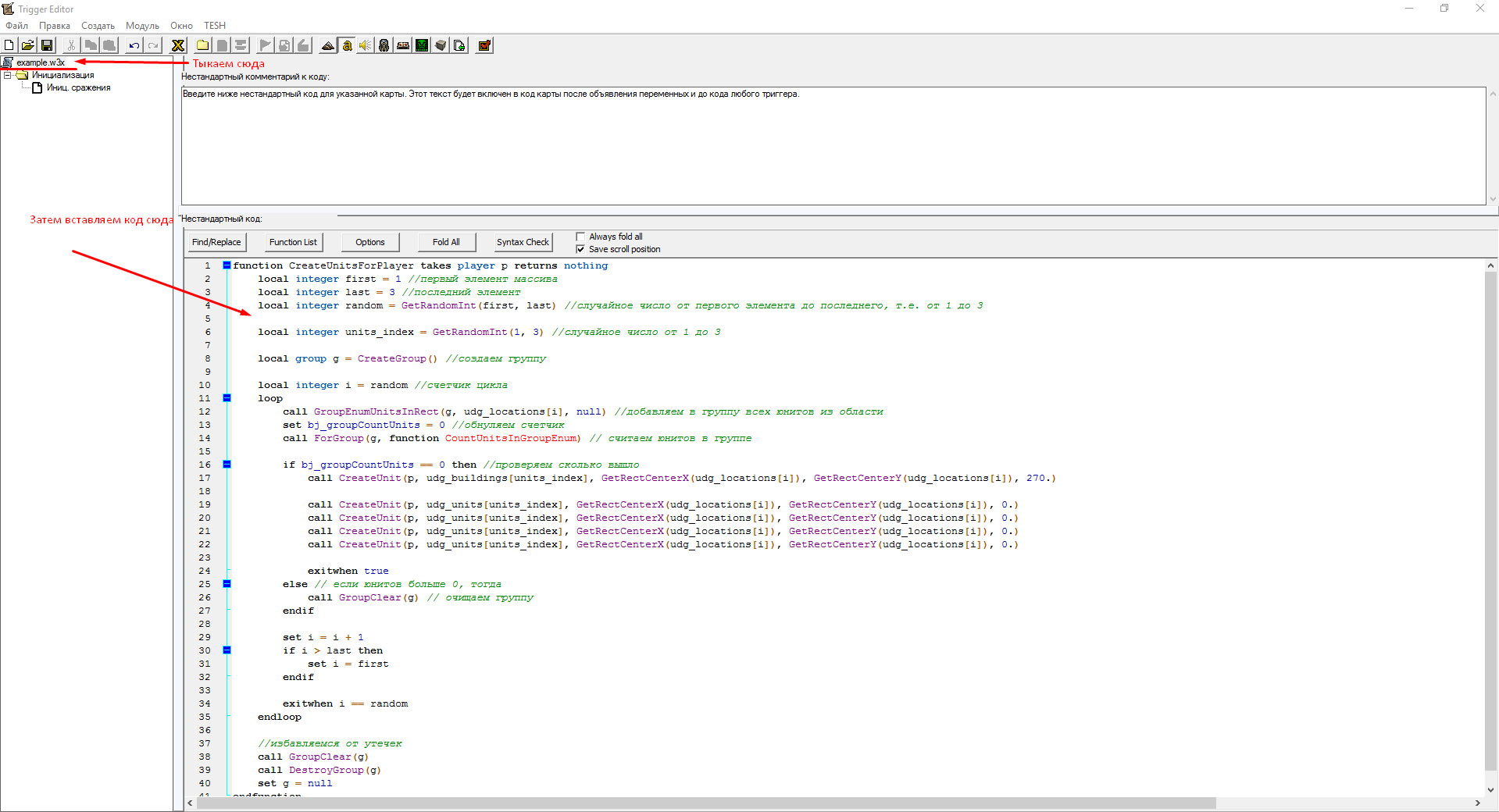Open the Sound Editor speaker icon

coord(366,45)
